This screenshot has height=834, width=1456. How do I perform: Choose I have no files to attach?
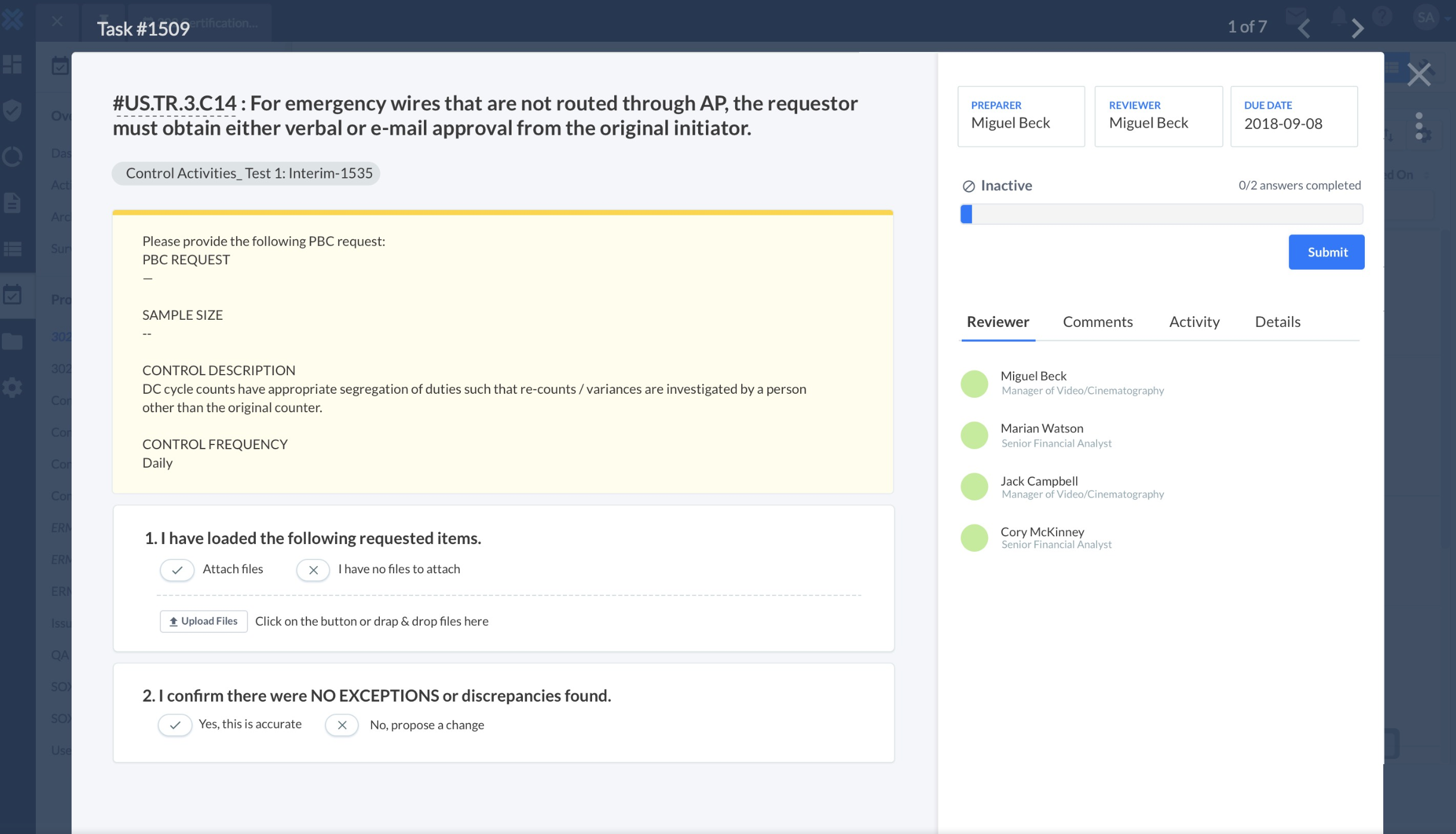313,570
